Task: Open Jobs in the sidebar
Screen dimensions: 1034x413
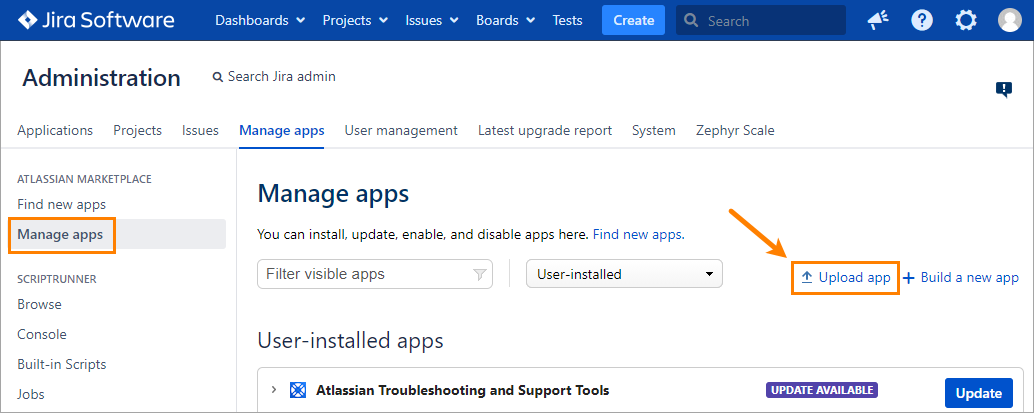Action: pyautogui.click(x=31, y=395)
